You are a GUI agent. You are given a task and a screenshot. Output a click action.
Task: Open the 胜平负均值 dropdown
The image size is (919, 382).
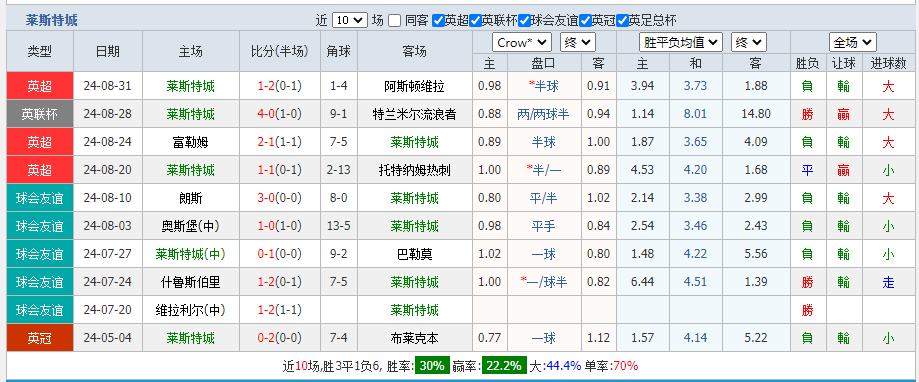tap(680, 43)
